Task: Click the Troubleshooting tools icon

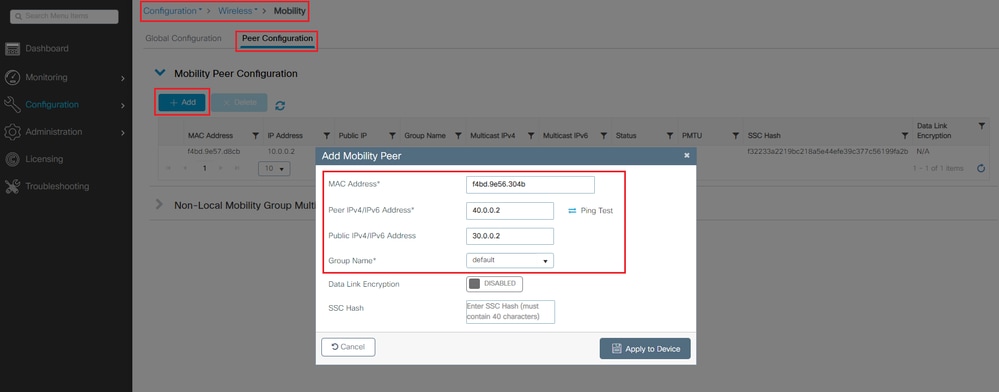Action: [12, 186]
